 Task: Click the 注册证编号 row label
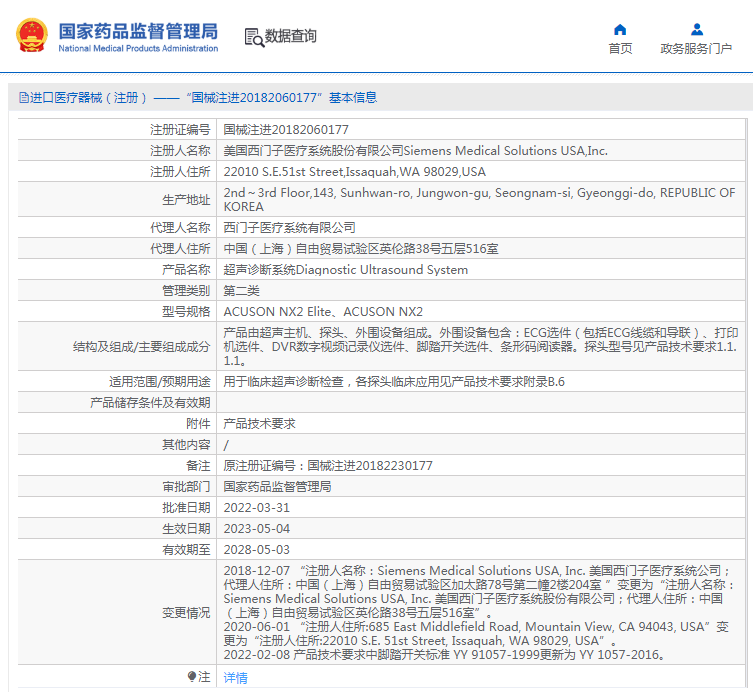(x=180, y=130)
